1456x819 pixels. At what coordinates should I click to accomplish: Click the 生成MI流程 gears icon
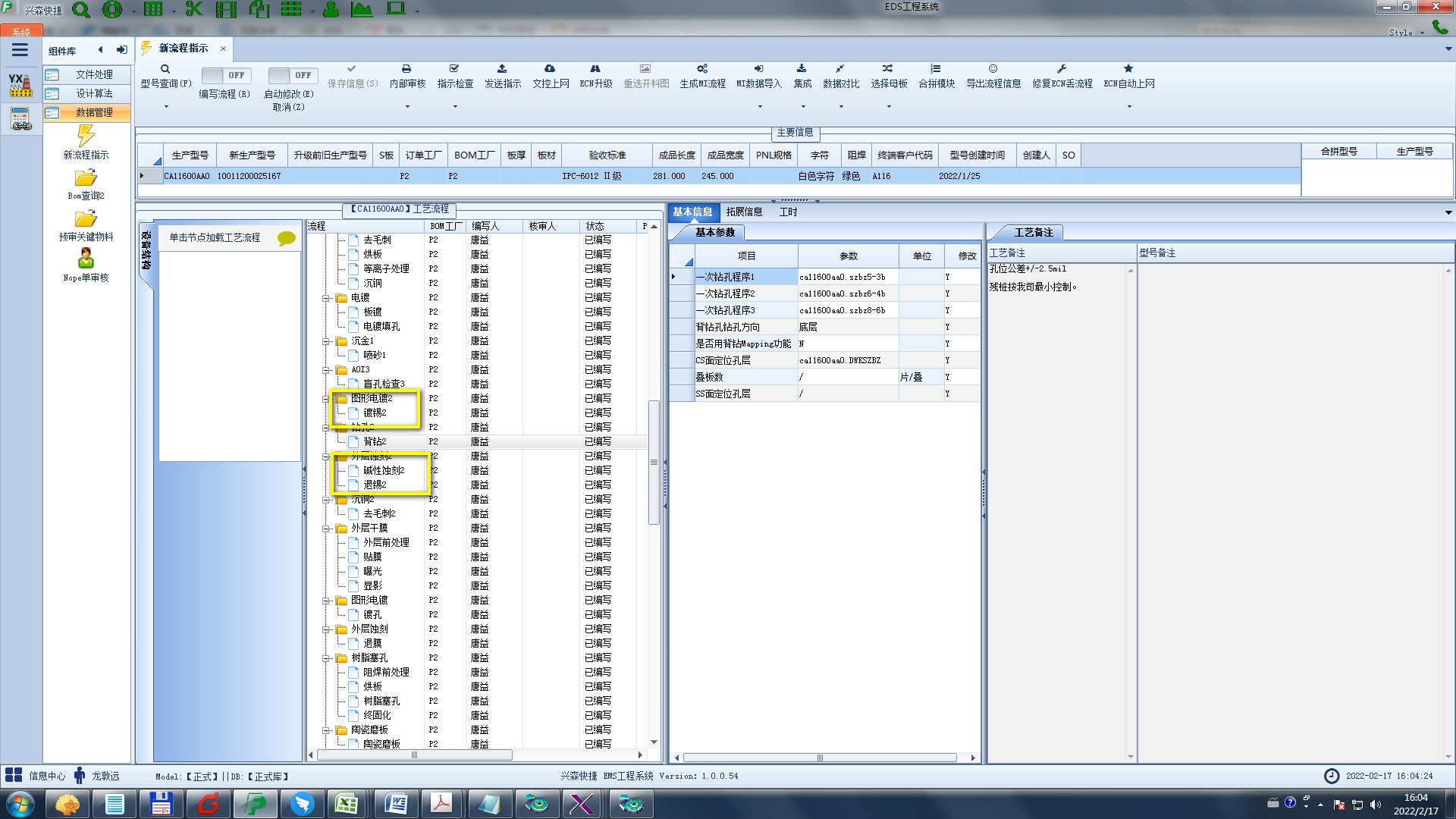tap(702, 69)
